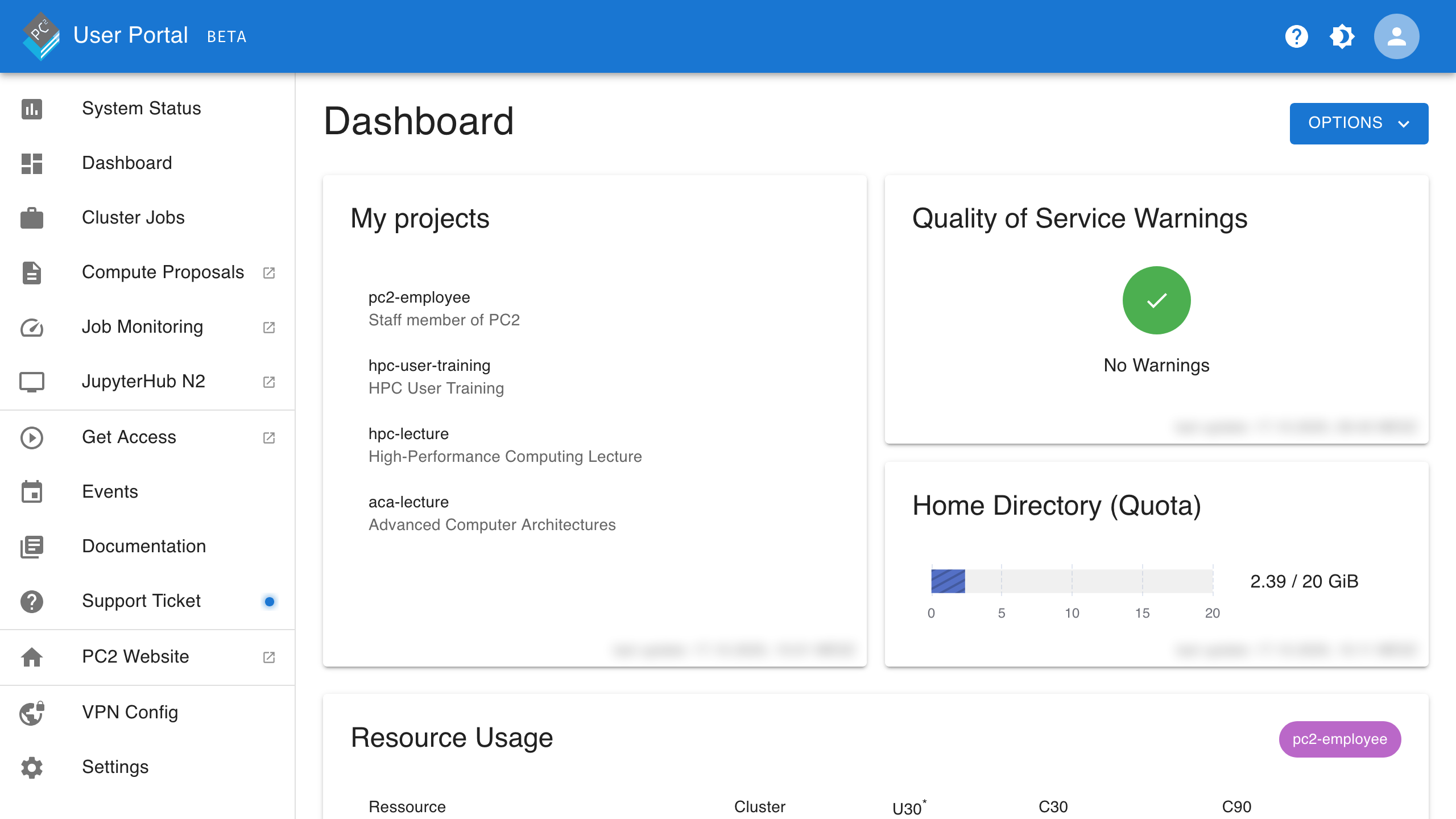This screenshot has width=1456, height=819.
Task: Open the Documentation sidebar item
Action: click(144, 546)
